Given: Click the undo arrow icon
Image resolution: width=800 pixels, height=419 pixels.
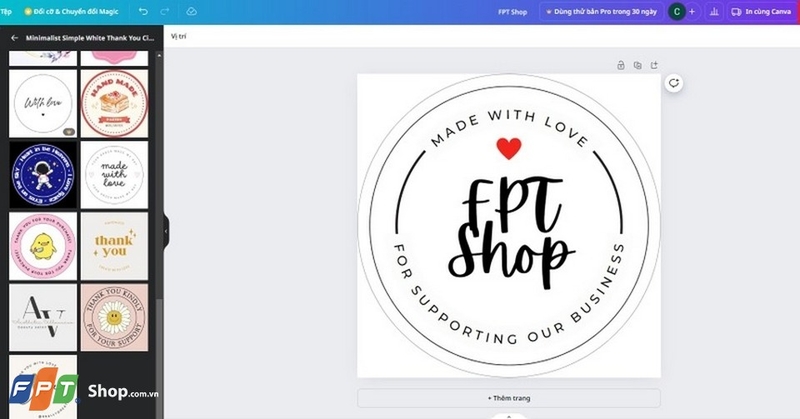Looking at the screenshot, I should 143,11.
